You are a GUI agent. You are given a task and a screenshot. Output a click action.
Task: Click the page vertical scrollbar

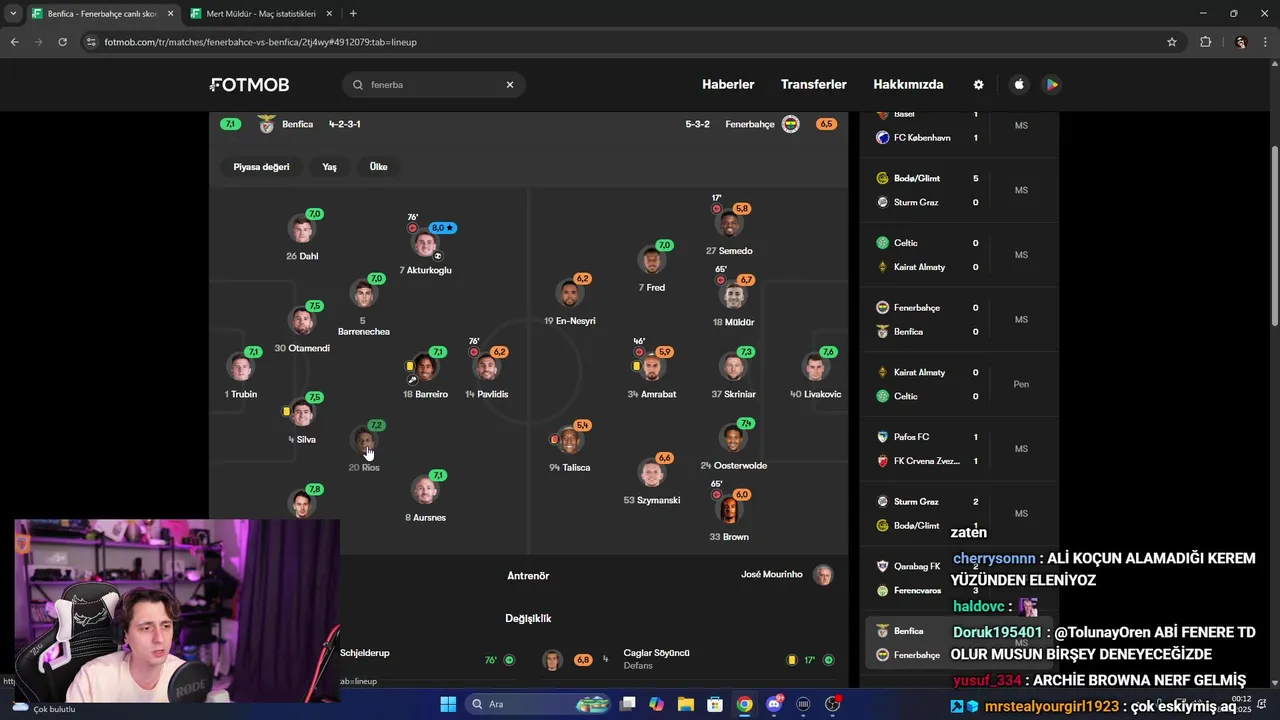[x=1274, y=235]
